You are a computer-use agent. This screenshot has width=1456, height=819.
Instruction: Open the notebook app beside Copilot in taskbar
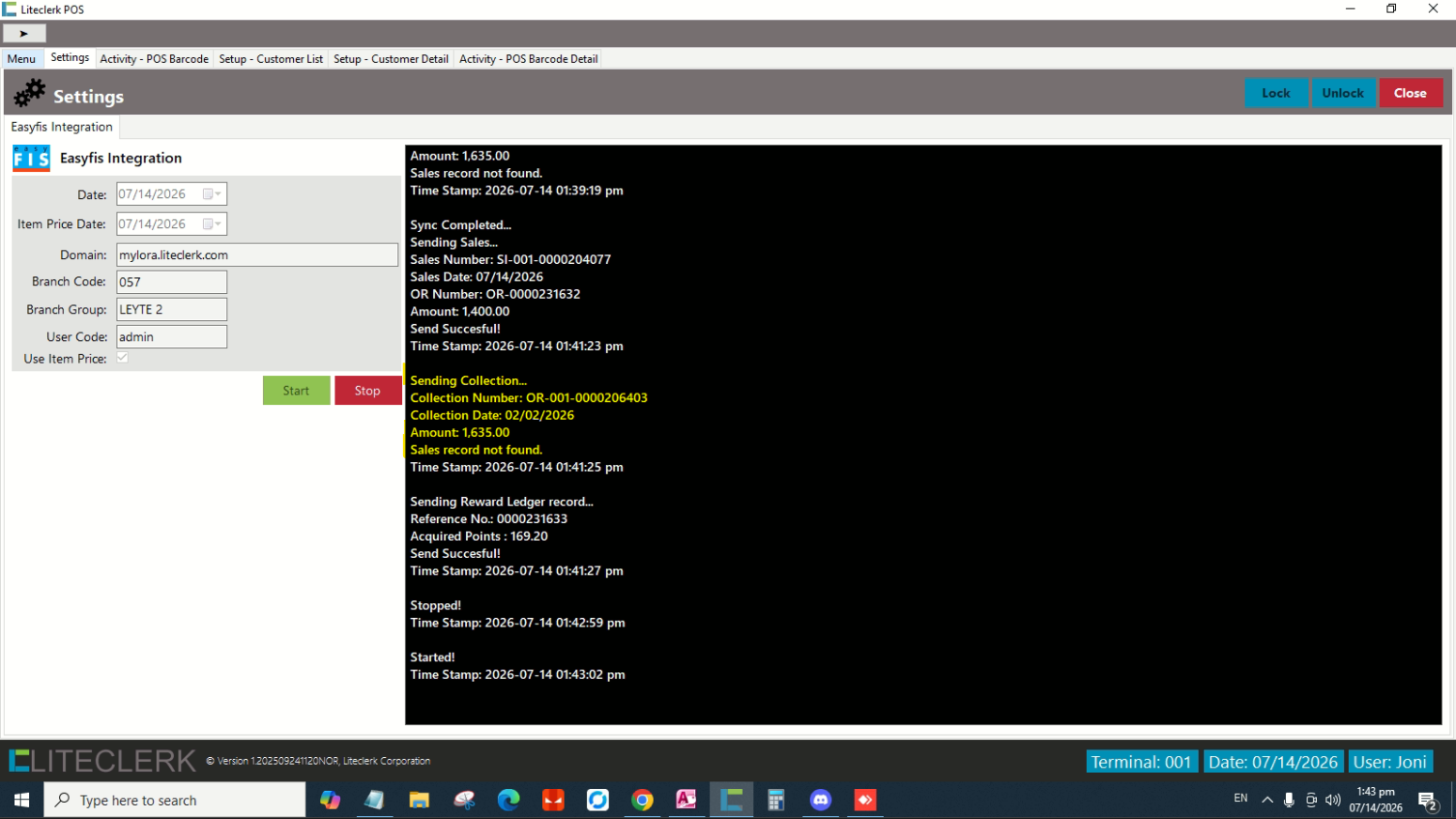click(x=375, y=800)
